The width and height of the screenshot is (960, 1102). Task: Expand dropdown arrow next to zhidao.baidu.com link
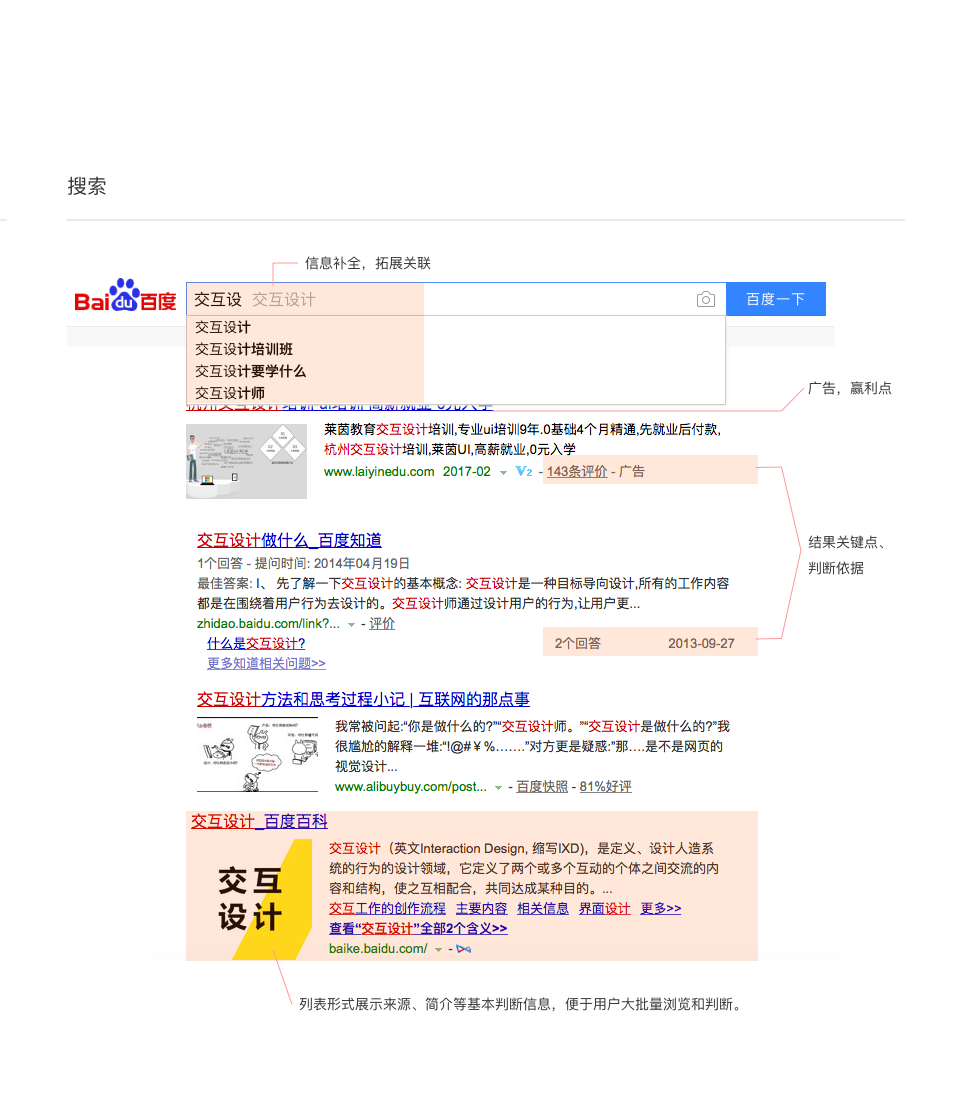point(351,625)
